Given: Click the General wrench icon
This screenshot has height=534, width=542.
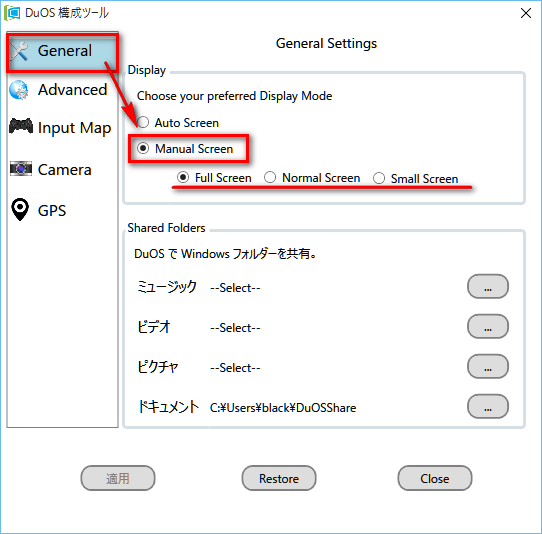Looking at the screenshot, I should coord(19,51).
